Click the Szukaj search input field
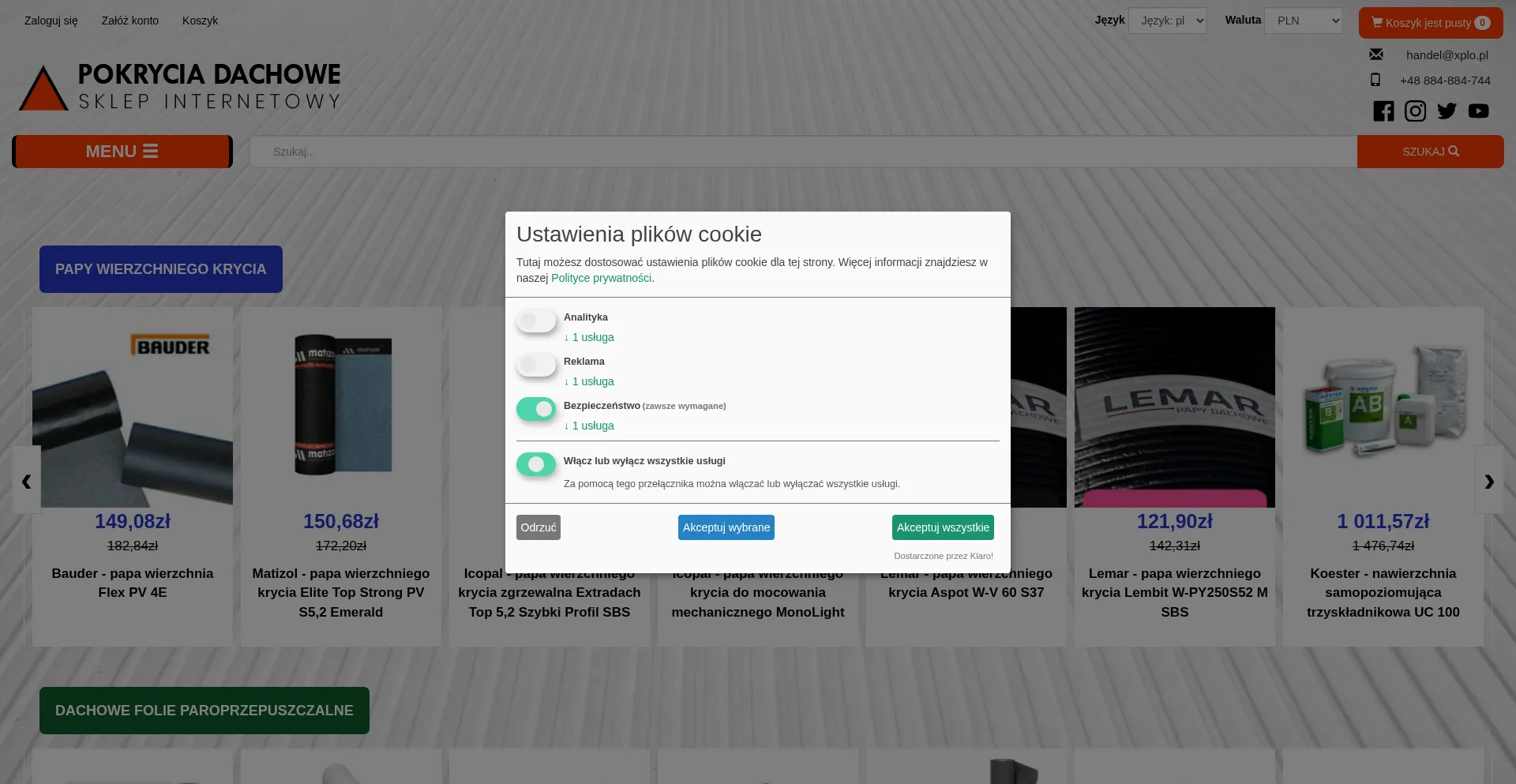The height and width of the screenshot is (784, 1516). point(803,152)
